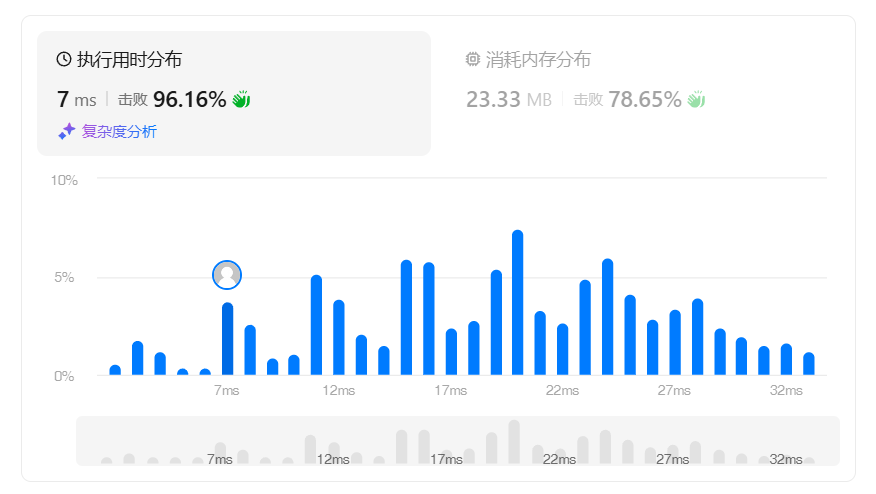Click the 32ms label in the range overview strip

(786, 459)
